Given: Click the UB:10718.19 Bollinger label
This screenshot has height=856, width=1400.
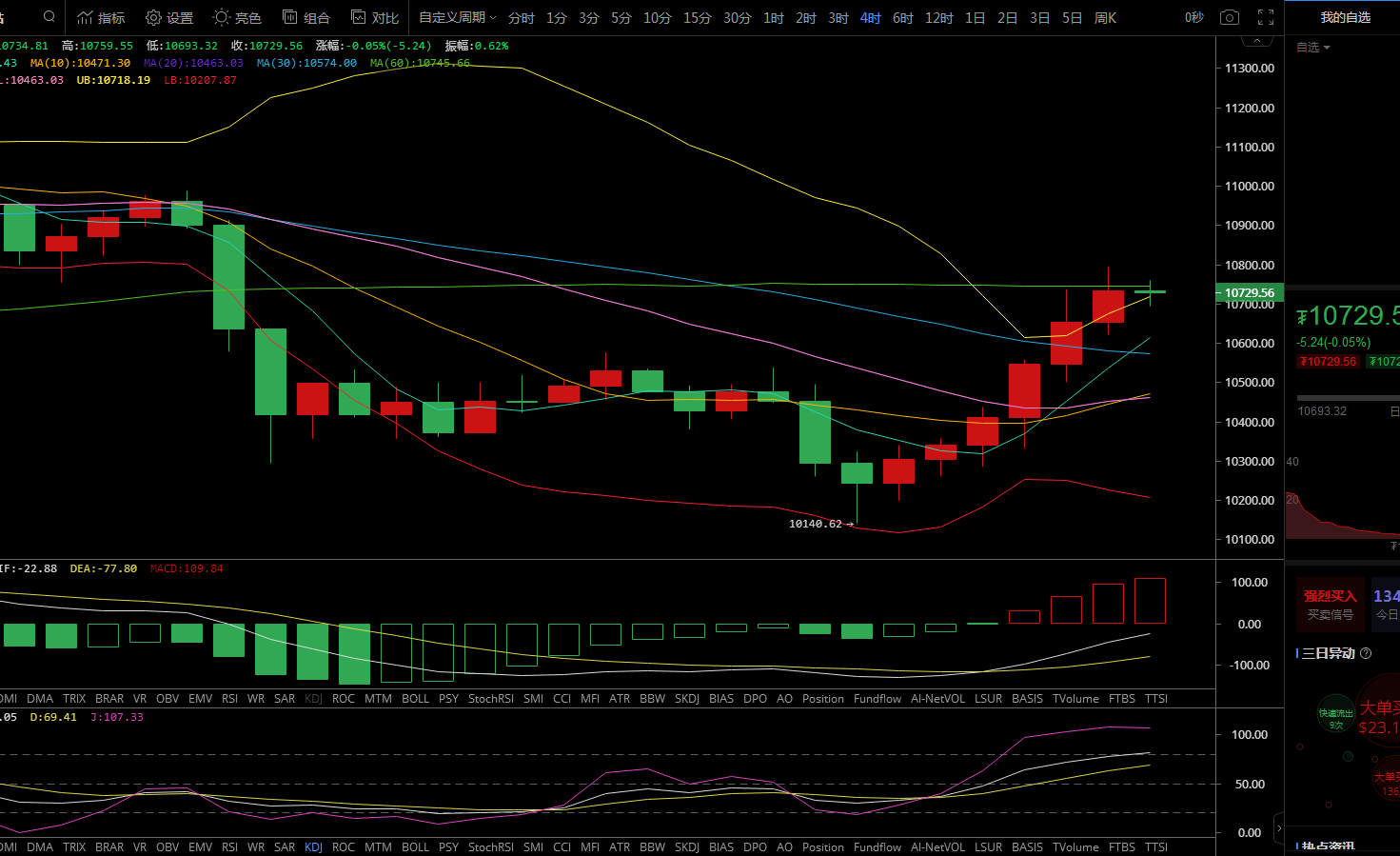Looking at the screenshot, I should click(113, 80).
